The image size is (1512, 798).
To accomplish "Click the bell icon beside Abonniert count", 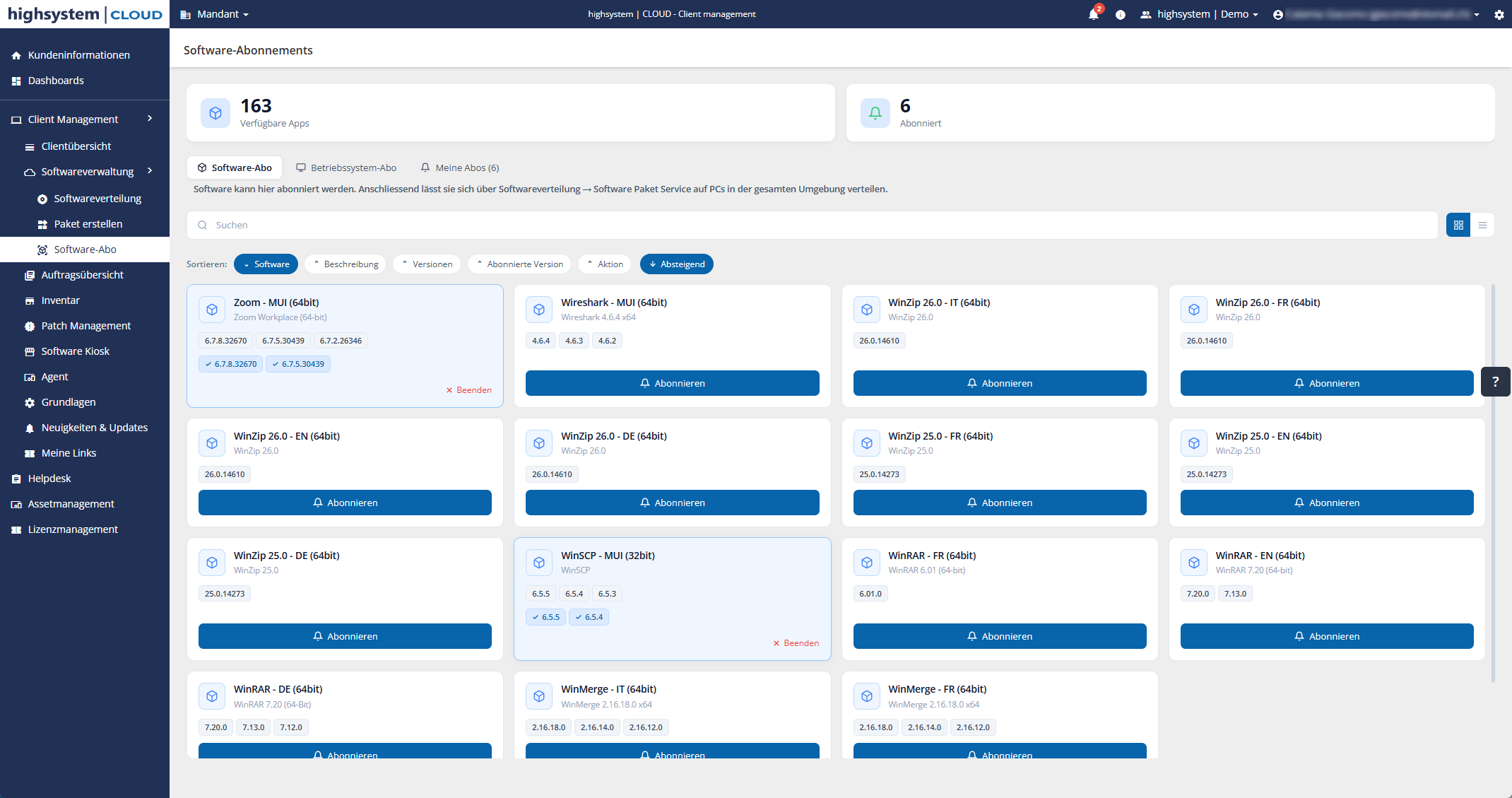I will [x=875, y=113].
